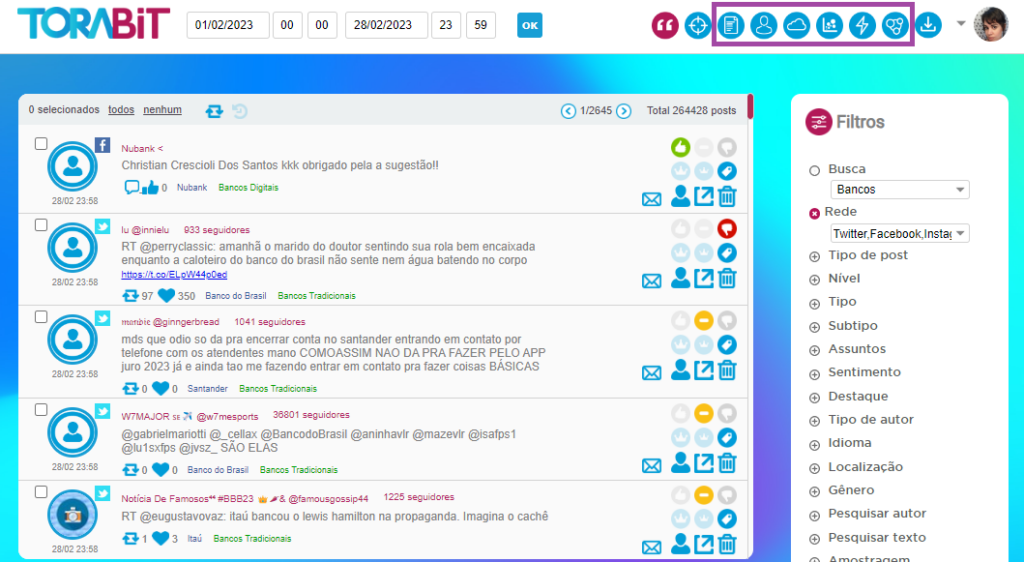Click the start date field 01/02/2023
1024x562 pixels.
pos(228,25)
